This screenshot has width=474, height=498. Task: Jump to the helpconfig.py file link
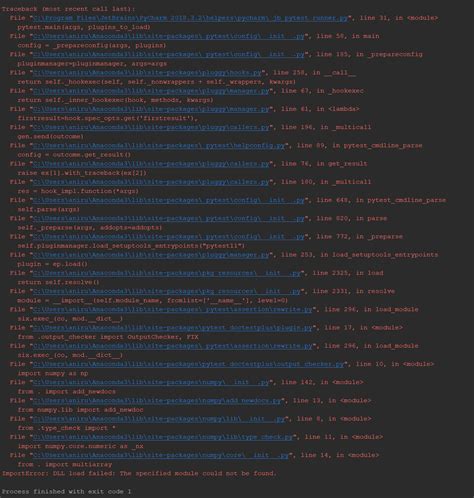(159, 145)
